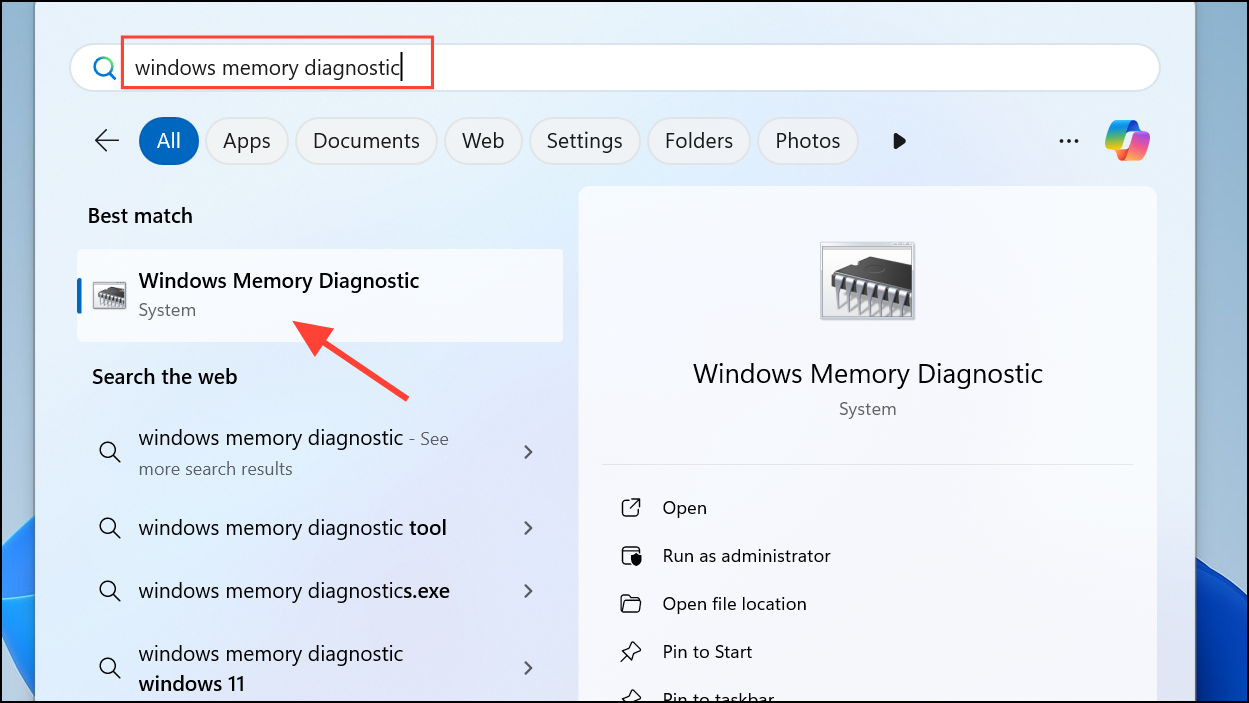
Task: Click search icon beside 'windows memory diagnostic tool'
Action: [x=109, y=528]
